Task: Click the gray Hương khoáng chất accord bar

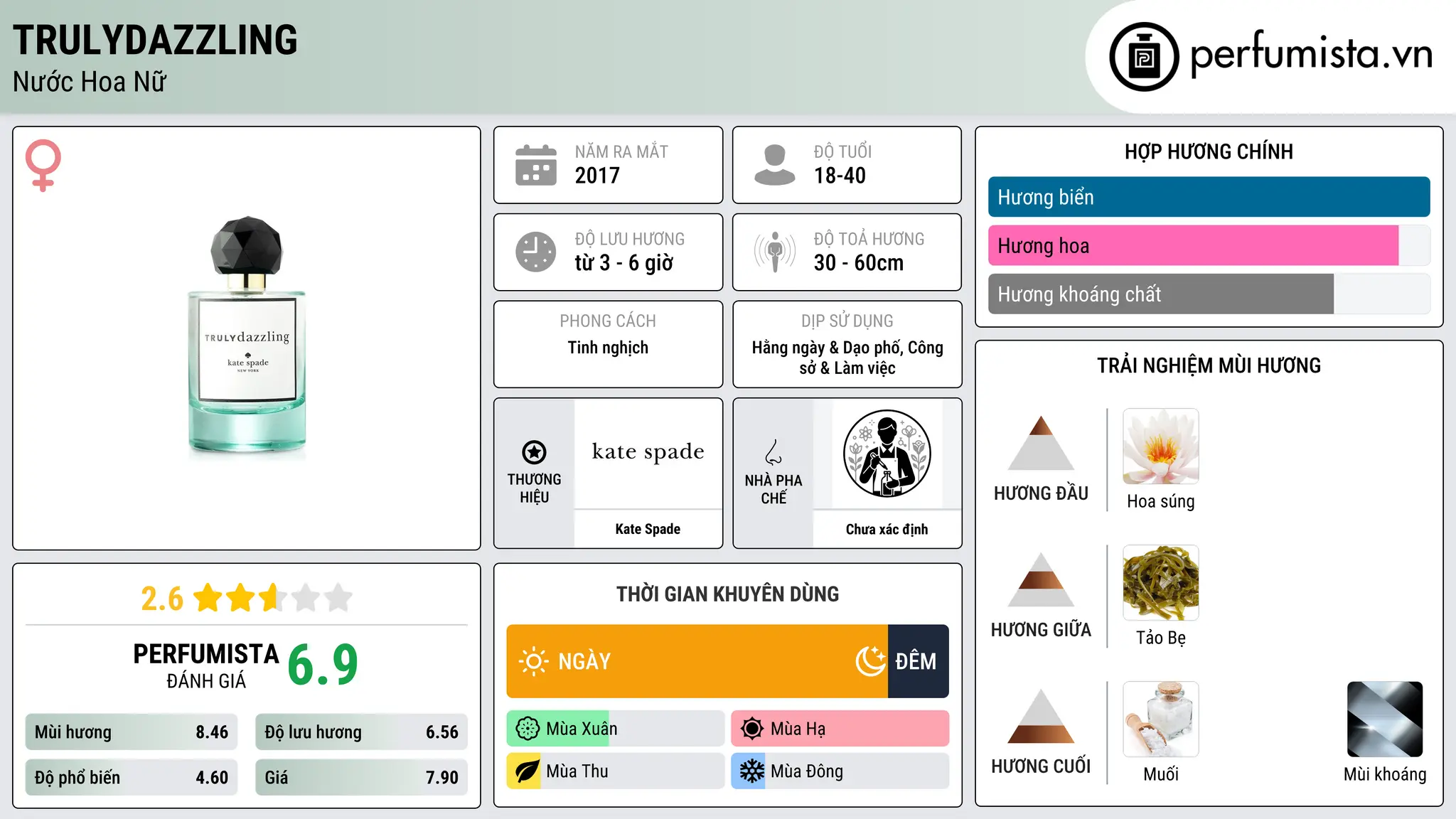Action: click(x=1161, y=294)
